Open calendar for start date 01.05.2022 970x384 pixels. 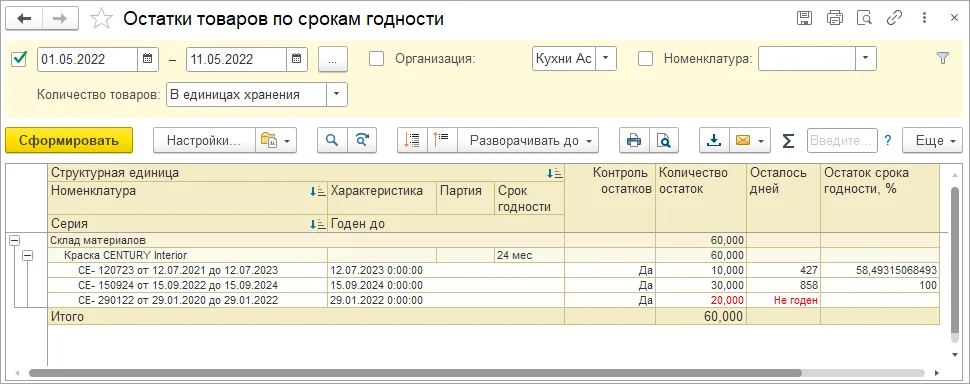click(147, 59)
